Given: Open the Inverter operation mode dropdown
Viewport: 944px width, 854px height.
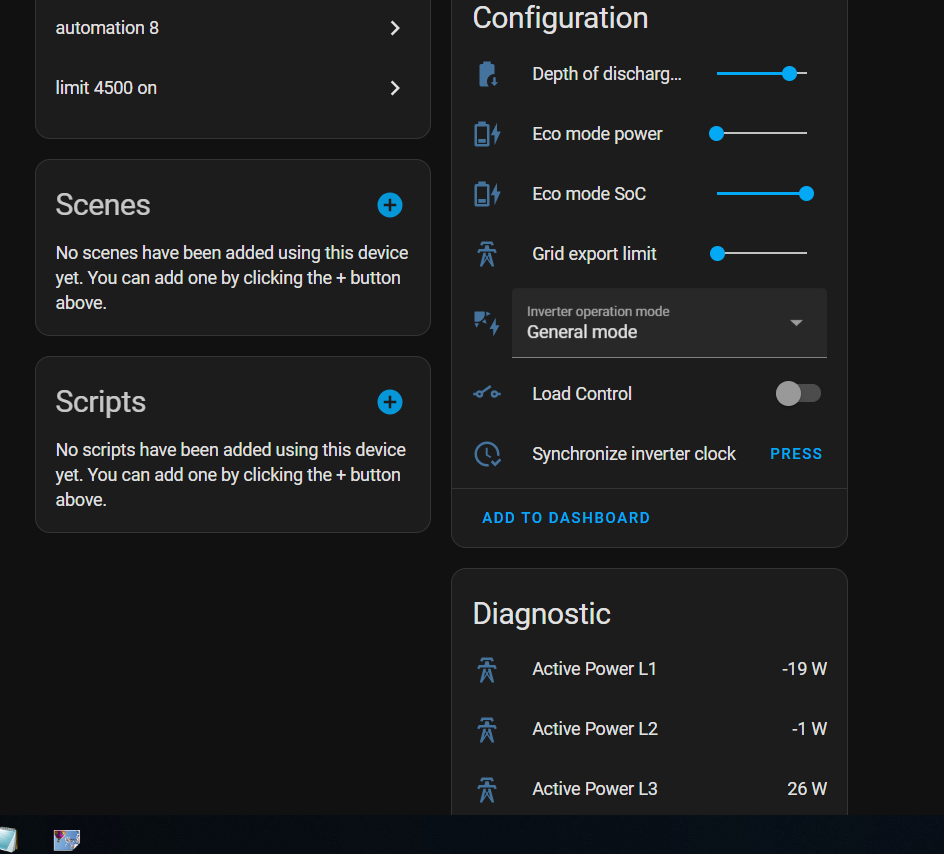Looking at the screenshot, I should click(x=669, y=323).
